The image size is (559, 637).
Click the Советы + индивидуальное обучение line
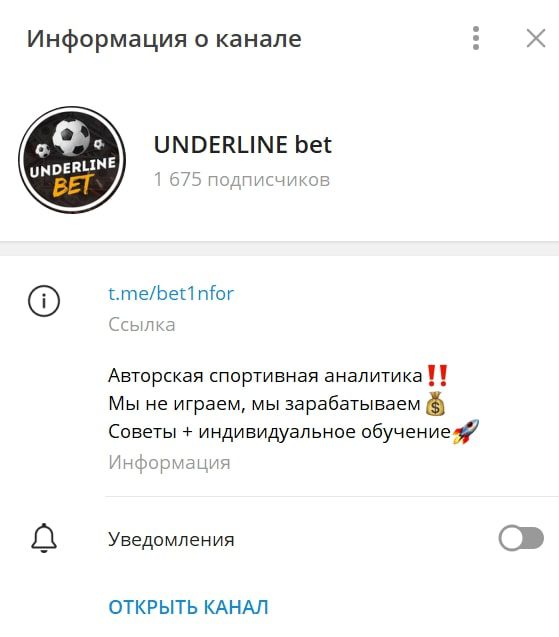280,431
